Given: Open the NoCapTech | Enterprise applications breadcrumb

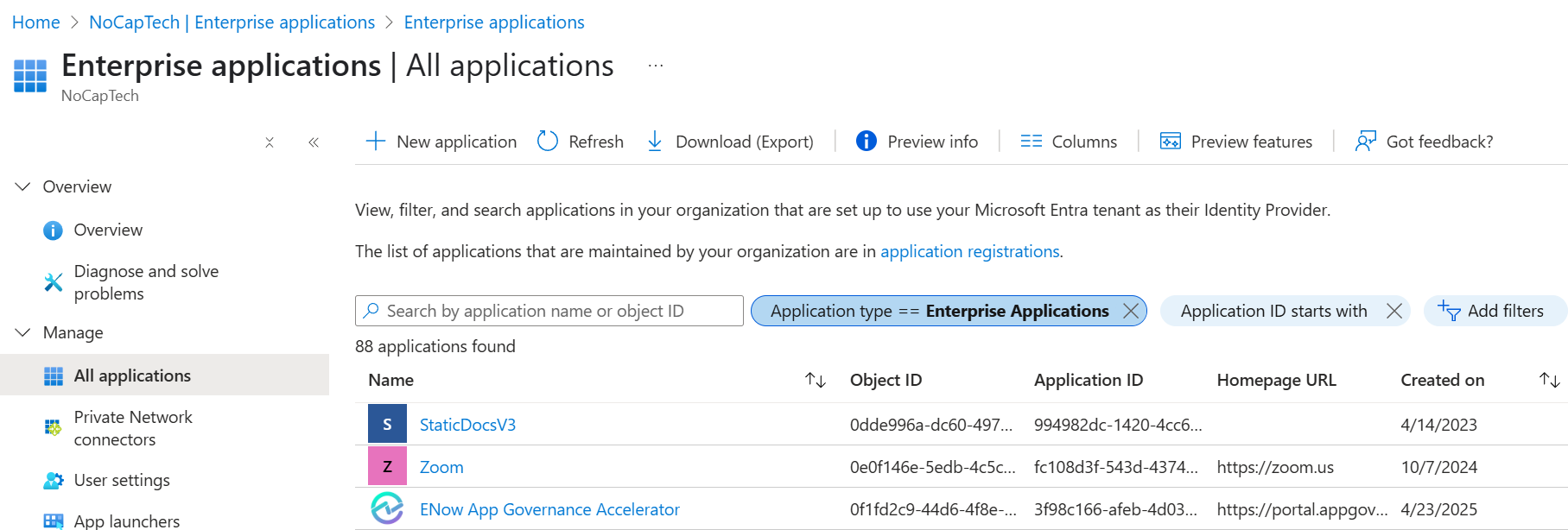Looking at the screenshot, I should [x=232, y=22].
